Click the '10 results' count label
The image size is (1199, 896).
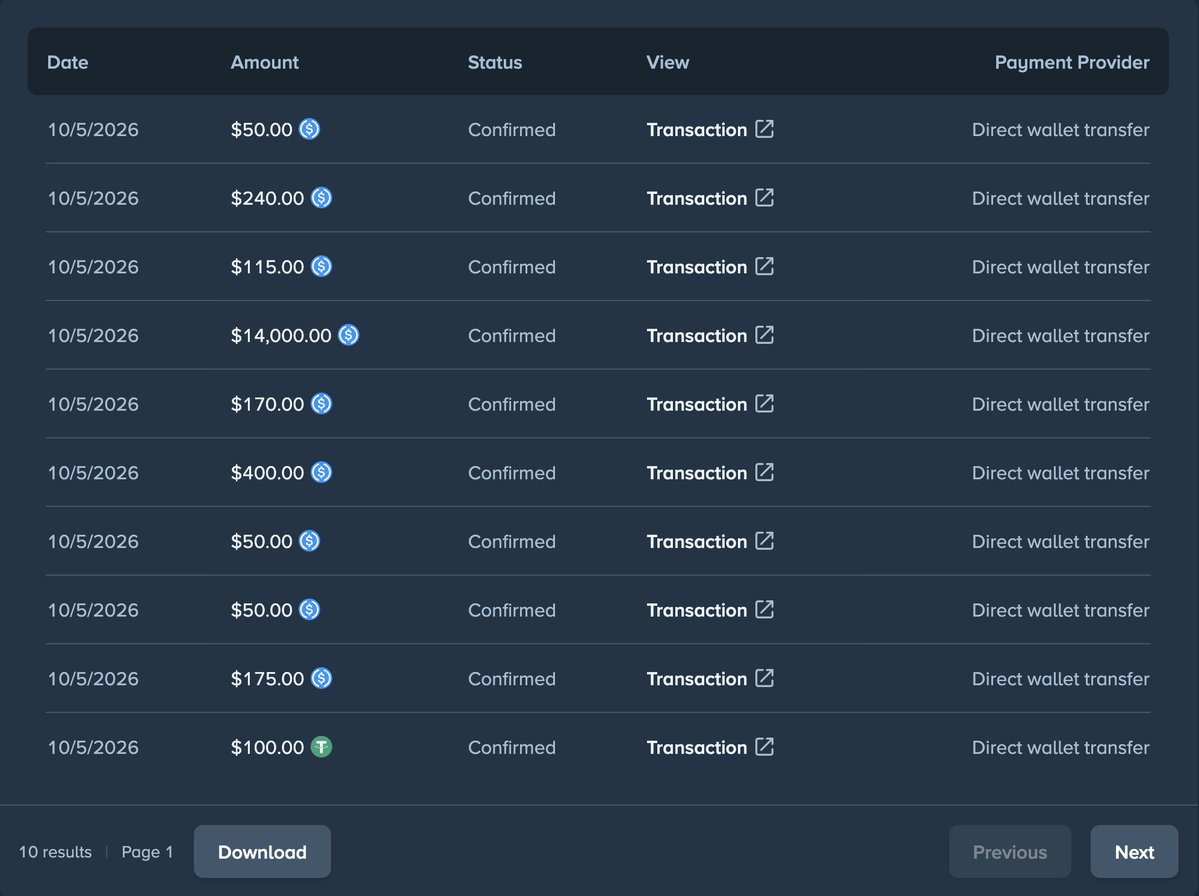point(55,852)
